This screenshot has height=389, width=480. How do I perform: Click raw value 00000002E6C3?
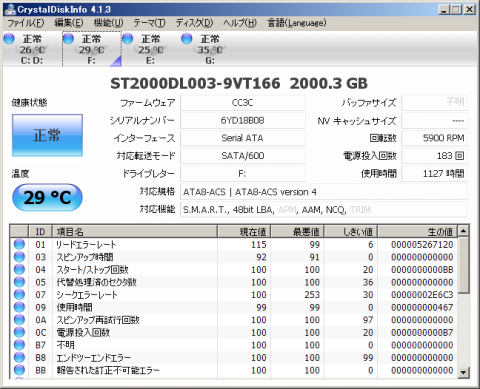tap(422, 295)
